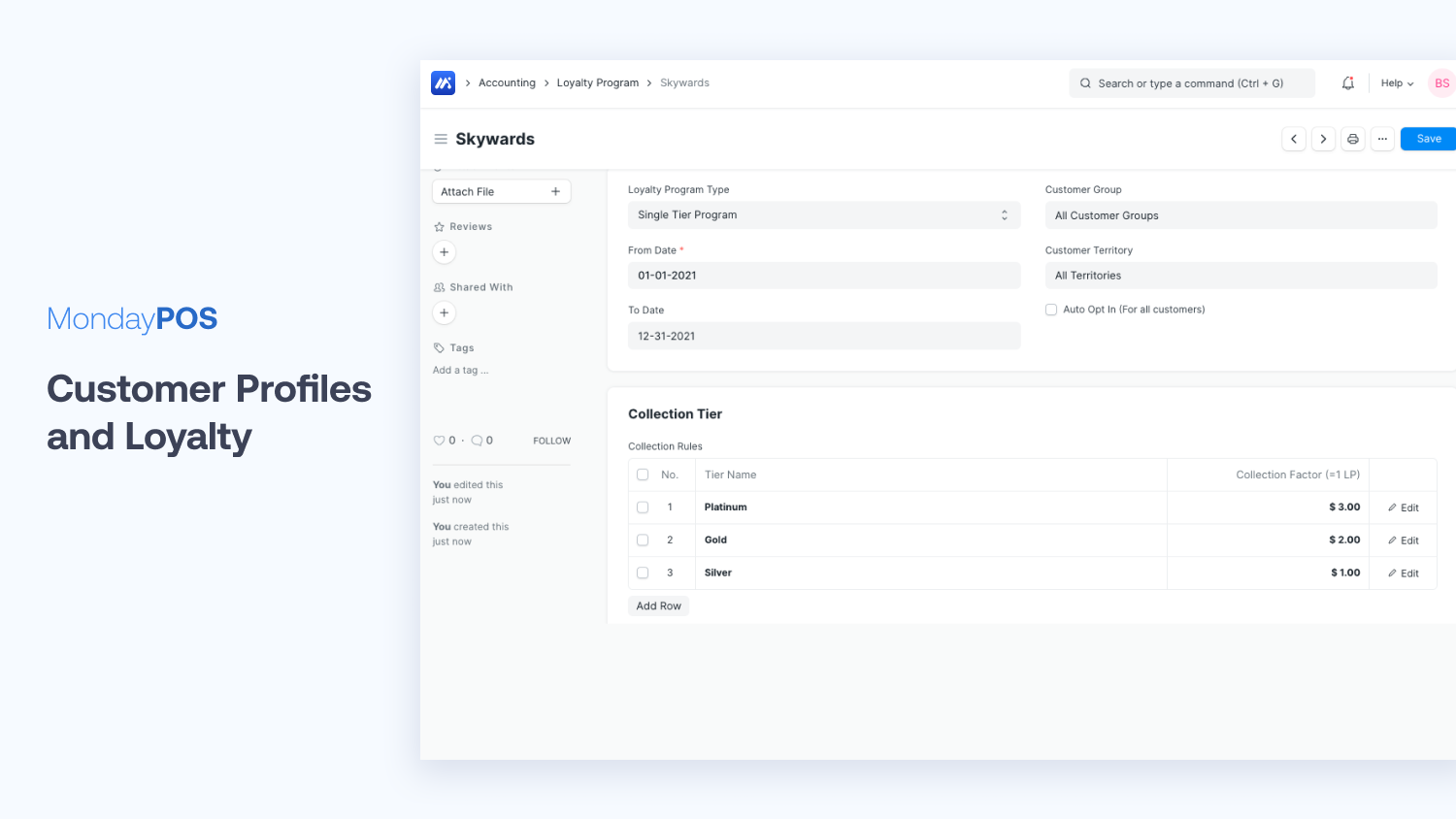Open Loyalty Program Type dropdown
Image resolution: width=1456 pixels, height=819 pixels.
click(823, 215)
